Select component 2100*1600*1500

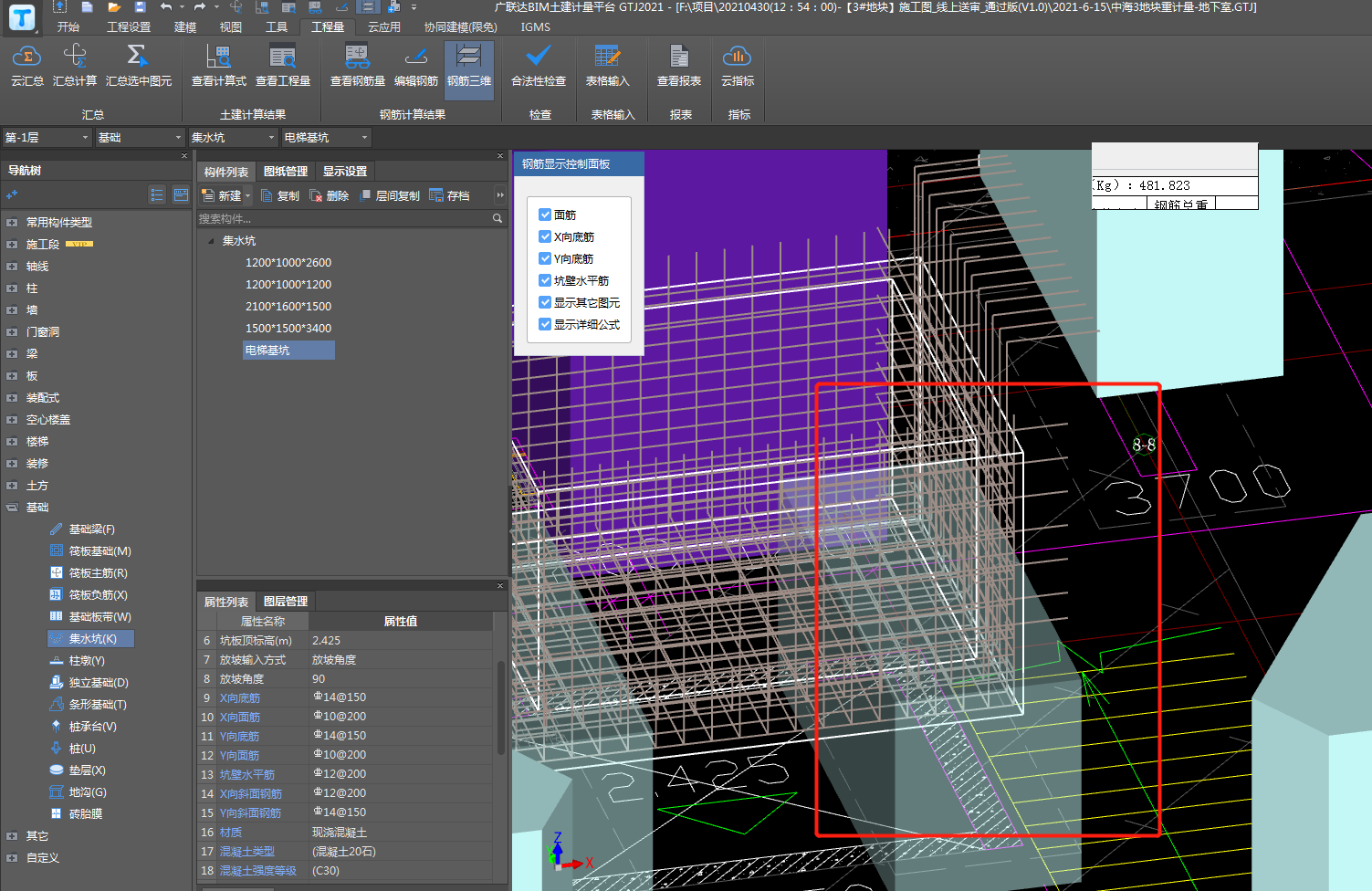click(288, 306)
